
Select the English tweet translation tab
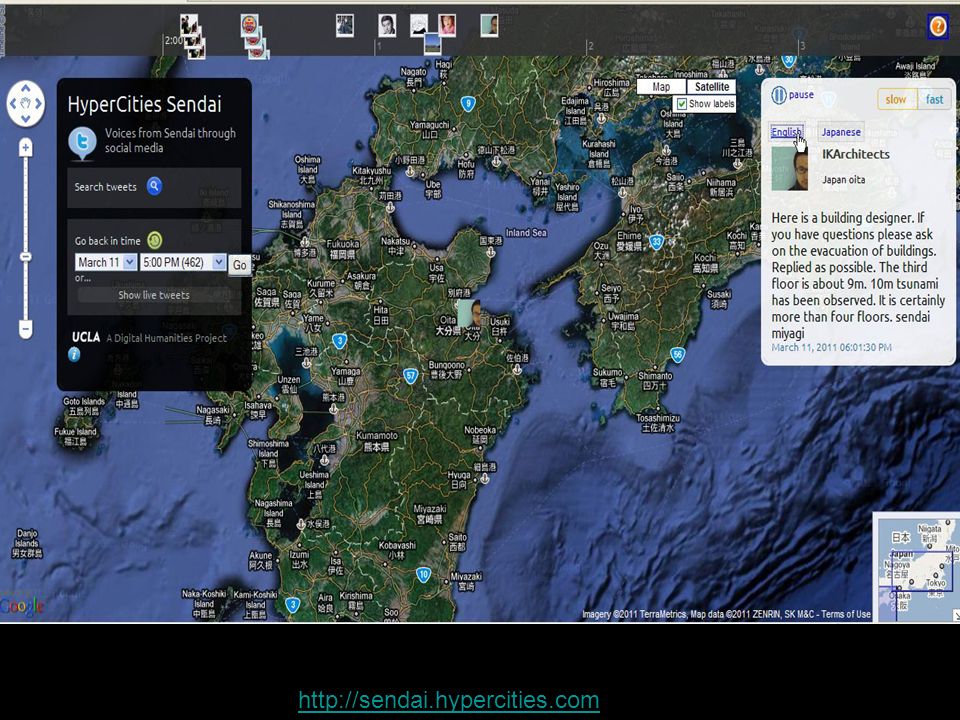pyautogui.click(x=786, y=132)
